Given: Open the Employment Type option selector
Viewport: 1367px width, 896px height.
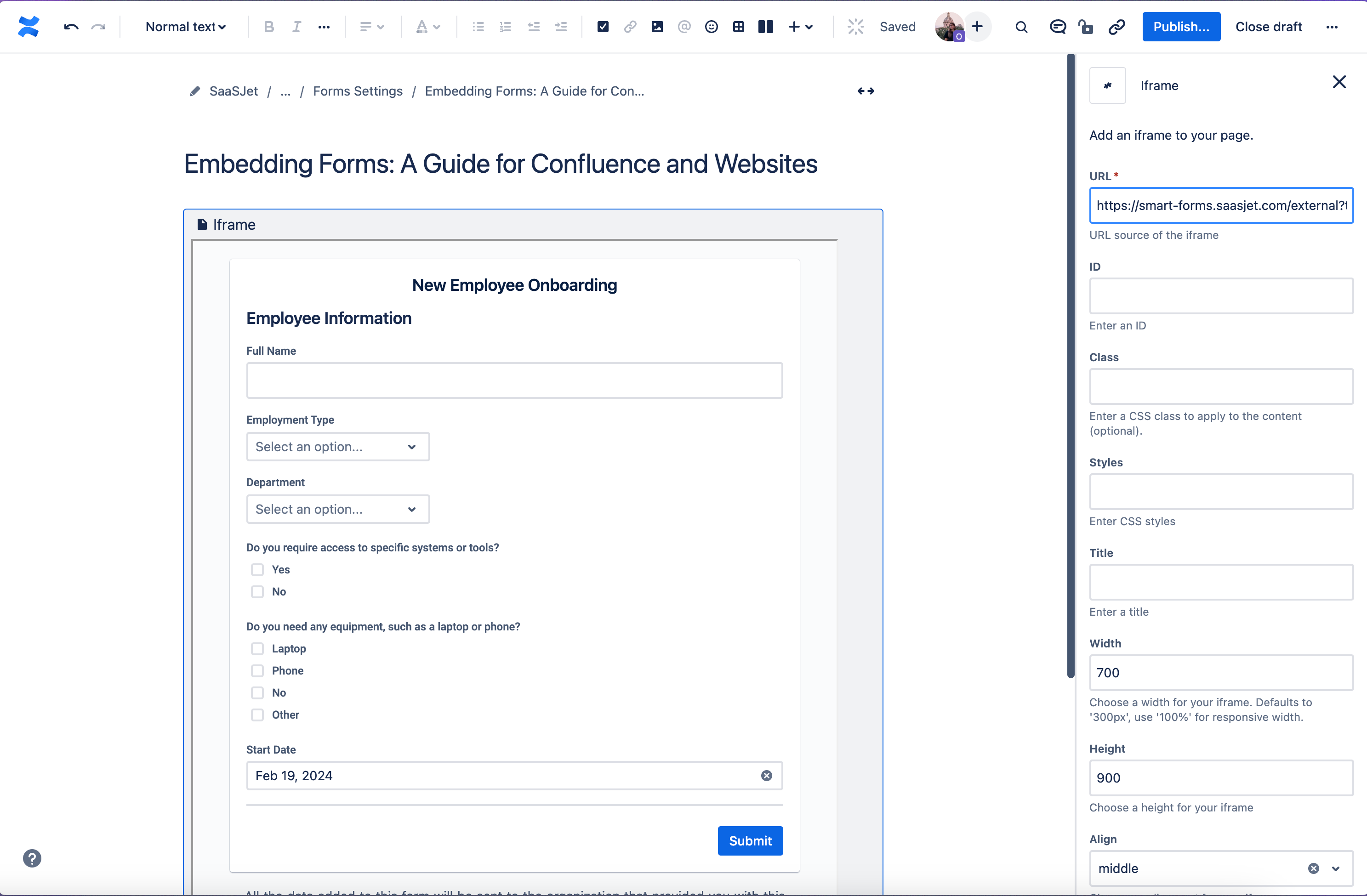Looking at the screenshot, I should 338,447.
